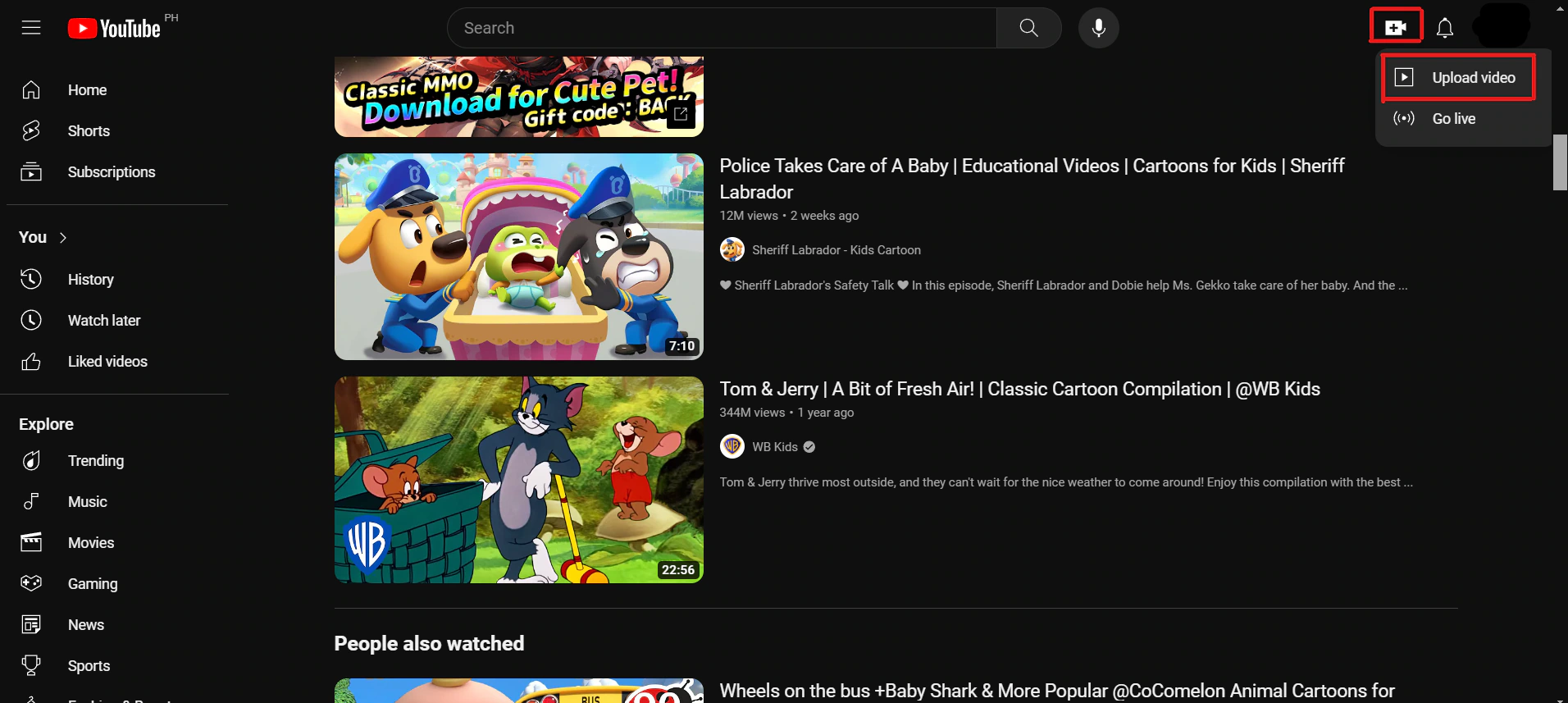Click the Liked videos thumbs-up icon
Image resolution: width=1568 pixels, height=703 pixels.
31,361
